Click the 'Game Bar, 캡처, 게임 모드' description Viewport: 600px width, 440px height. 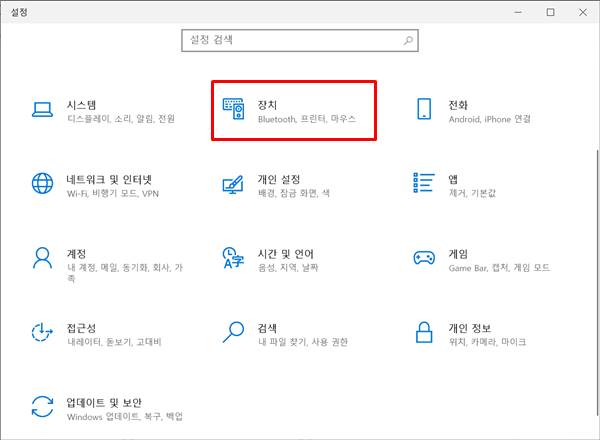point(499,268)
